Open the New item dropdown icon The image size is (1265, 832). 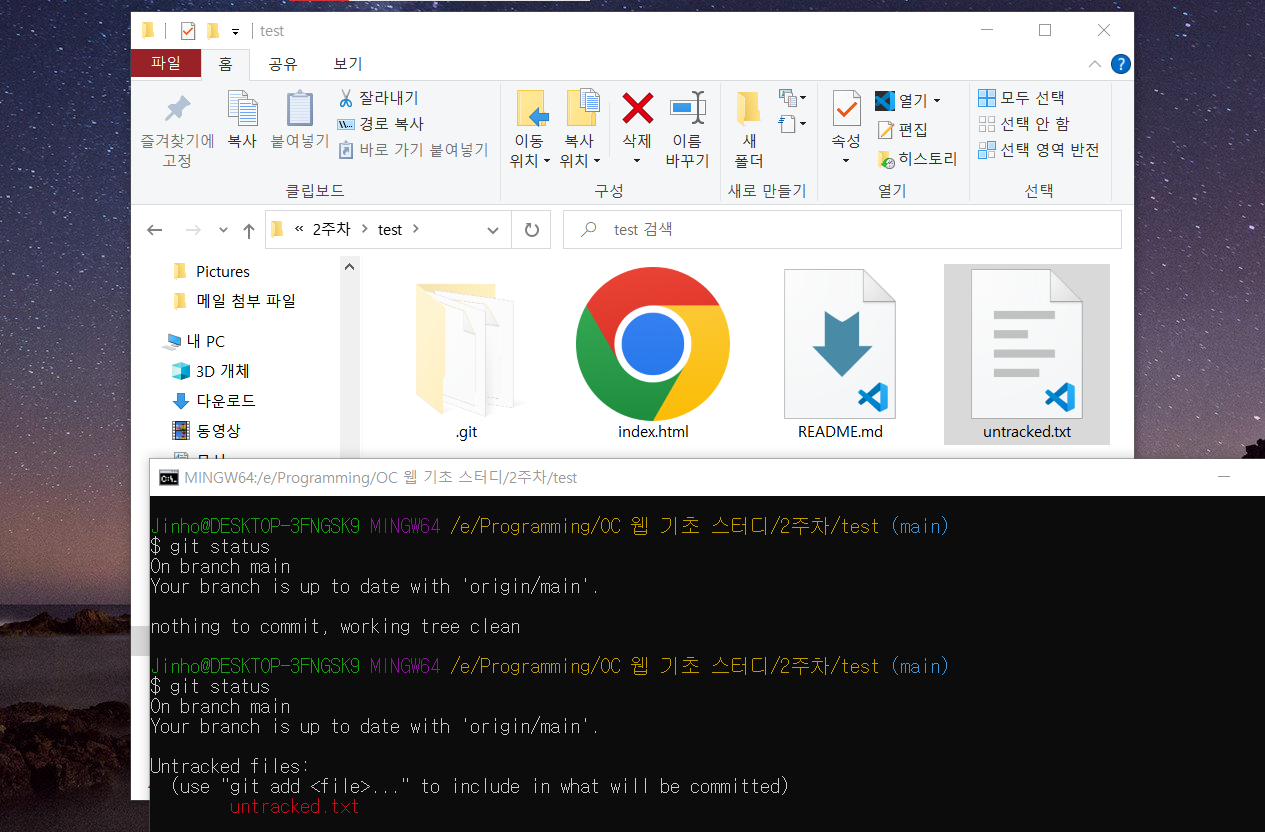pos(792,98)
